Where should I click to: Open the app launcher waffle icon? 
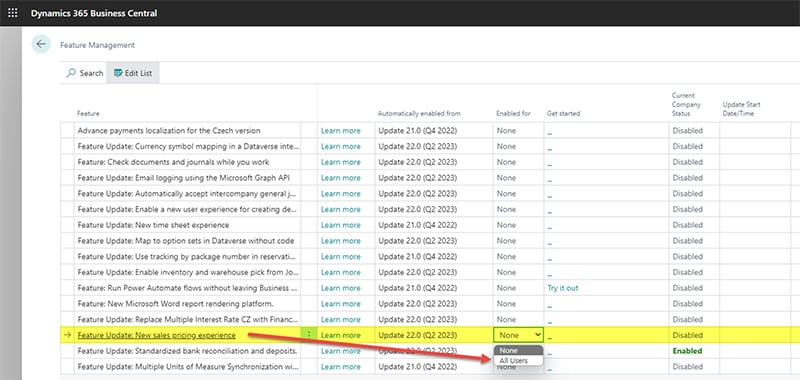[x=13, y=13]
